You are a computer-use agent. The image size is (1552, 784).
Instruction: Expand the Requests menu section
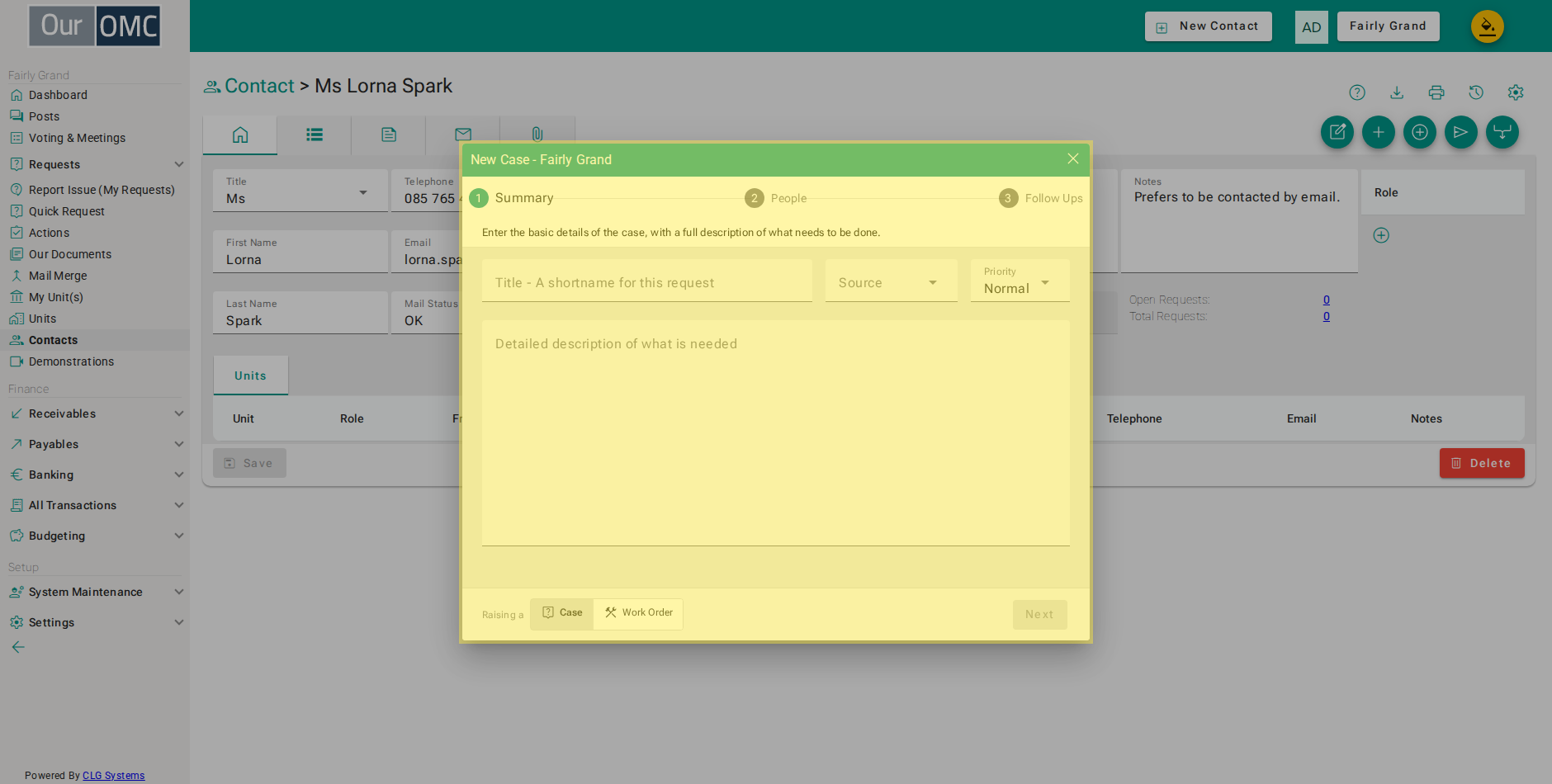pos(95,164)
